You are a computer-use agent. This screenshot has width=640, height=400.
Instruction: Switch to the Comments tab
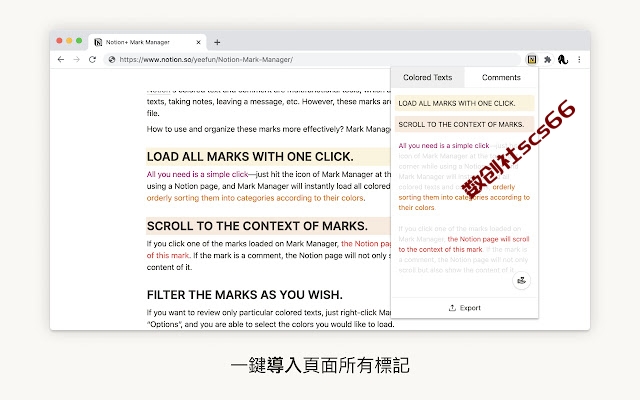pos(501,77)
